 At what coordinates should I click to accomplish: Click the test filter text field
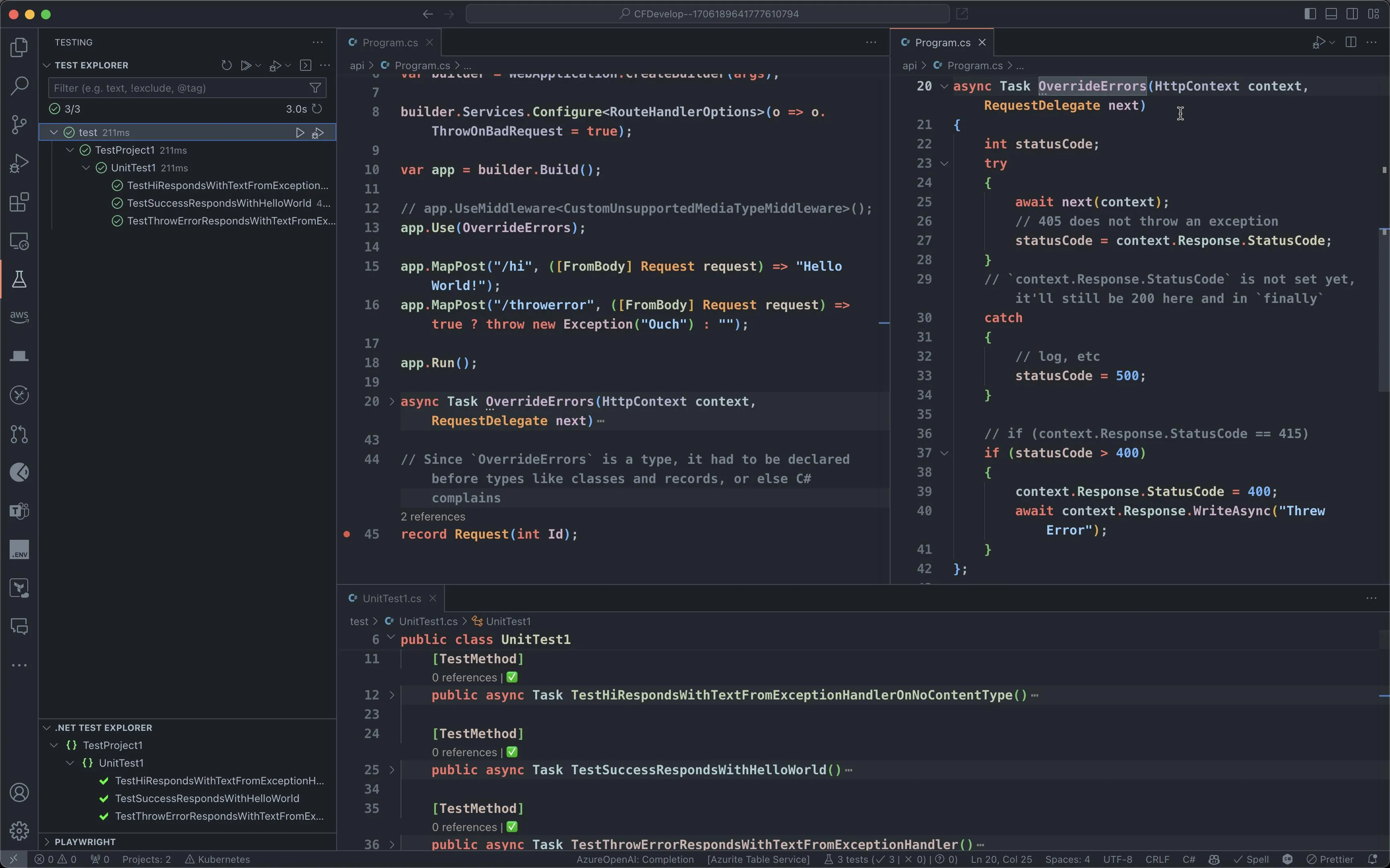point(178,88)
